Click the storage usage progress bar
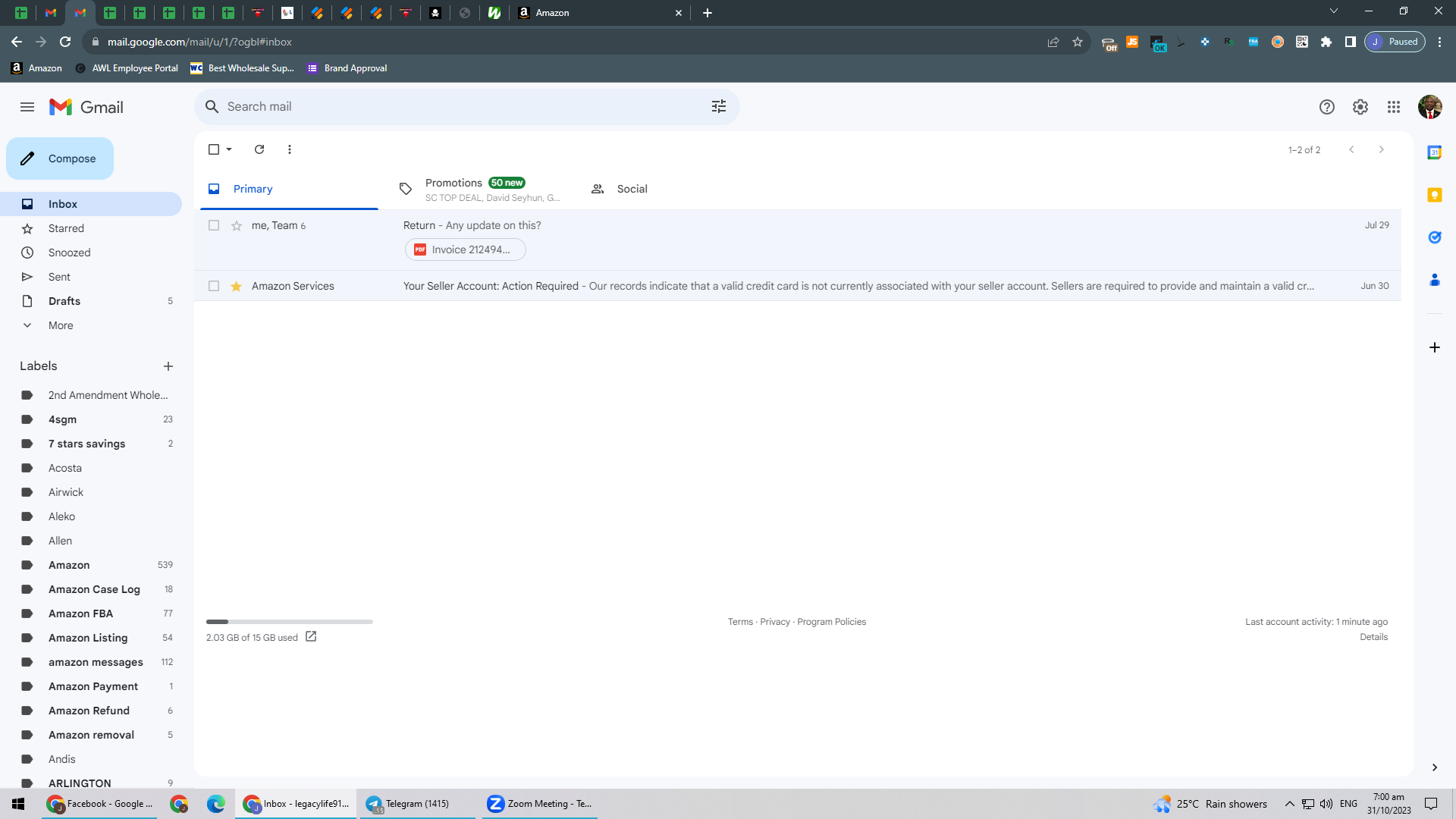The image size is (1456, 819). click(x=290, y=622)
